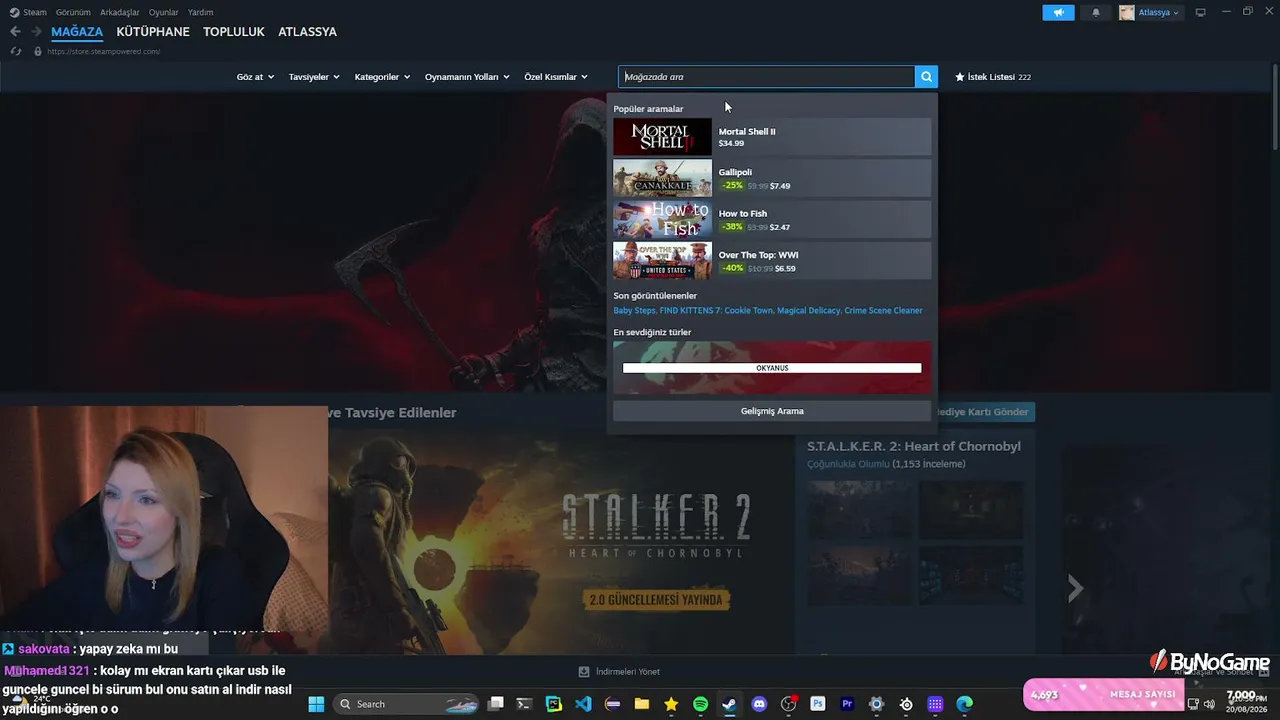Expand the Özel Kısımlar dropdown
The image size is (1280, 720).
(556, 77)
